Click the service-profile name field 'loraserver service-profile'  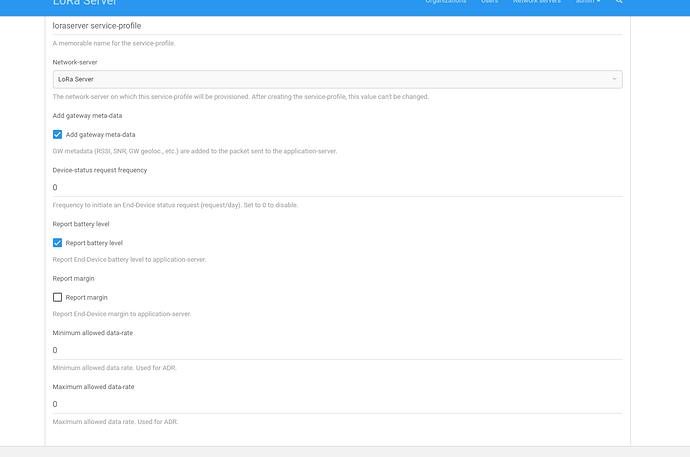point(337,26)
